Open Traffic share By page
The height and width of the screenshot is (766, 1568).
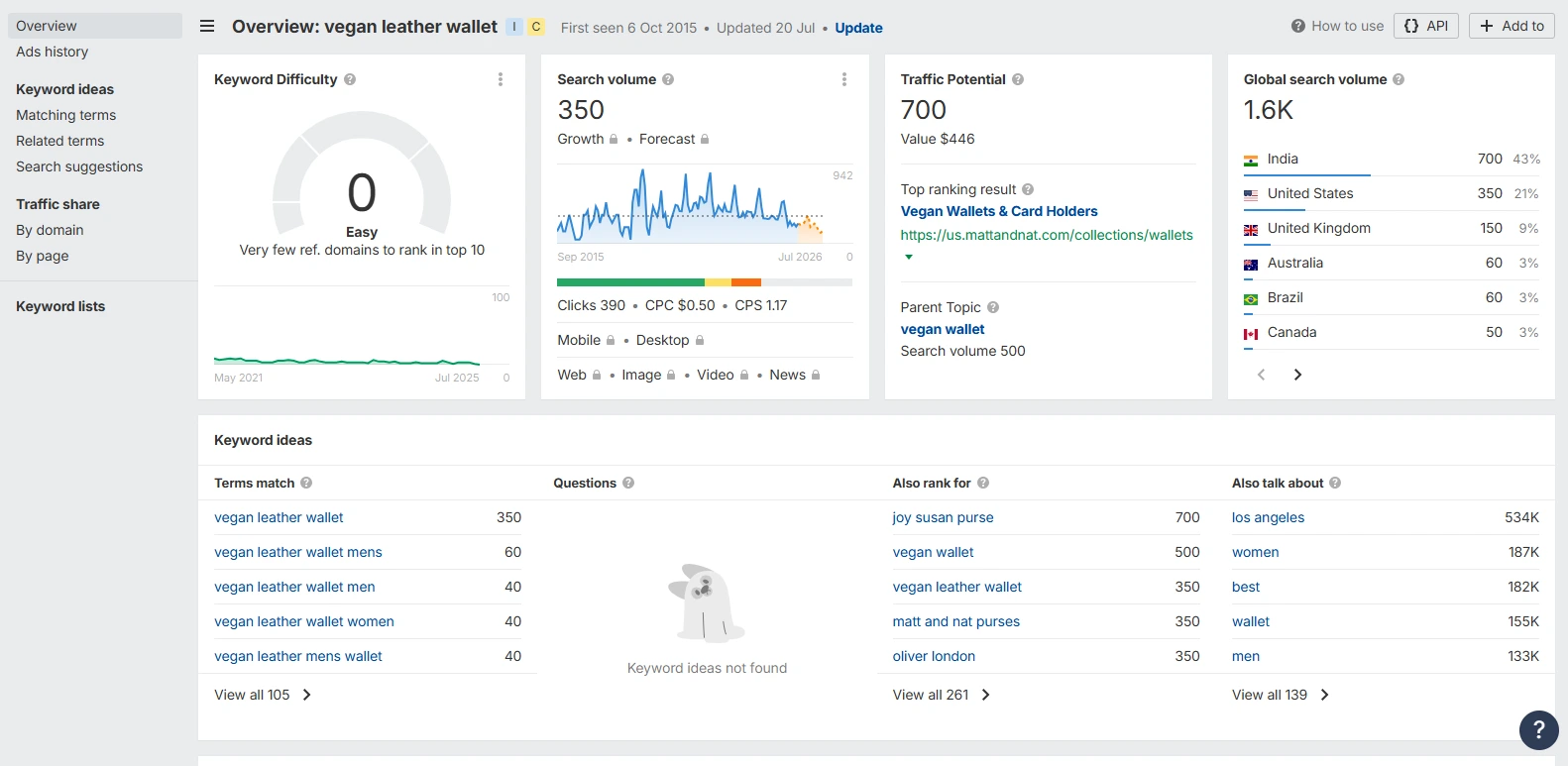click(43, 256)
